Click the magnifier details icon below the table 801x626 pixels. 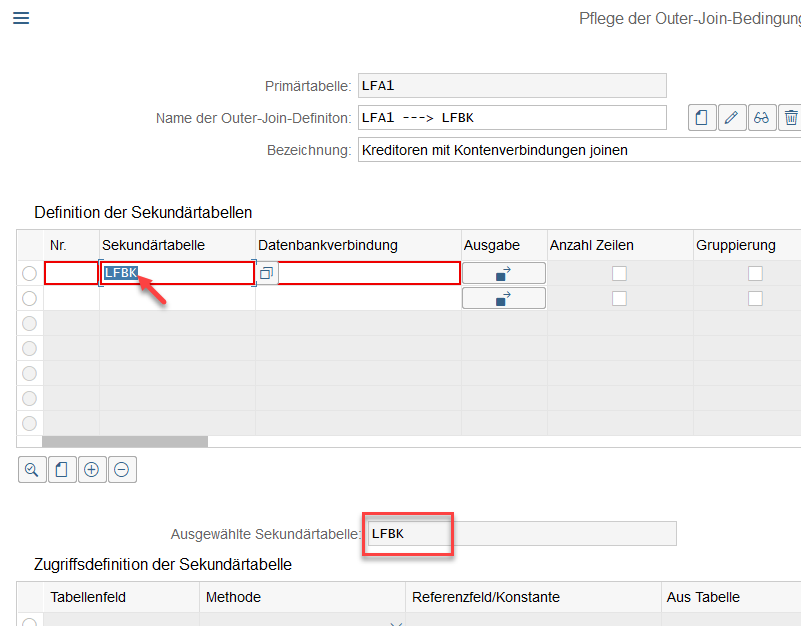[x=32, y=469]
